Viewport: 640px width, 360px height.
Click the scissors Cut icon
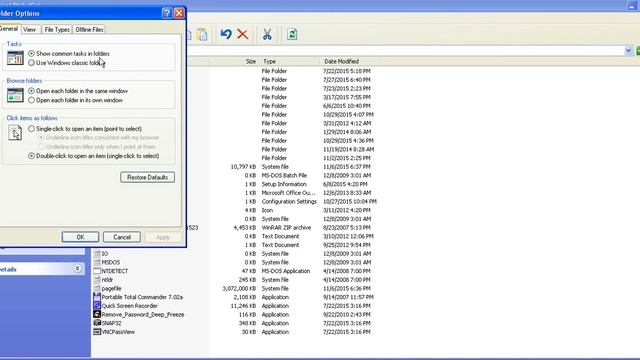[267, 34]
